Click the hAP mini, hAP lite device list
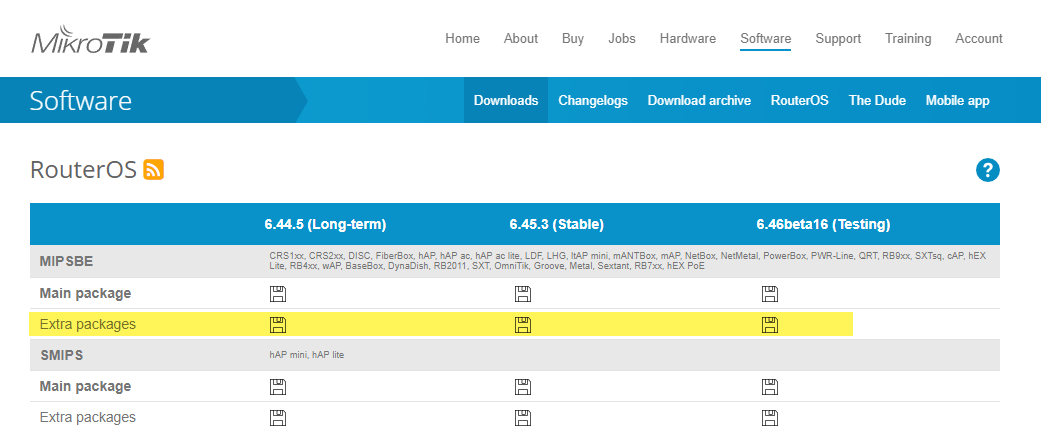This screenshot has height=432, width=1041. [x=307, y=355]
